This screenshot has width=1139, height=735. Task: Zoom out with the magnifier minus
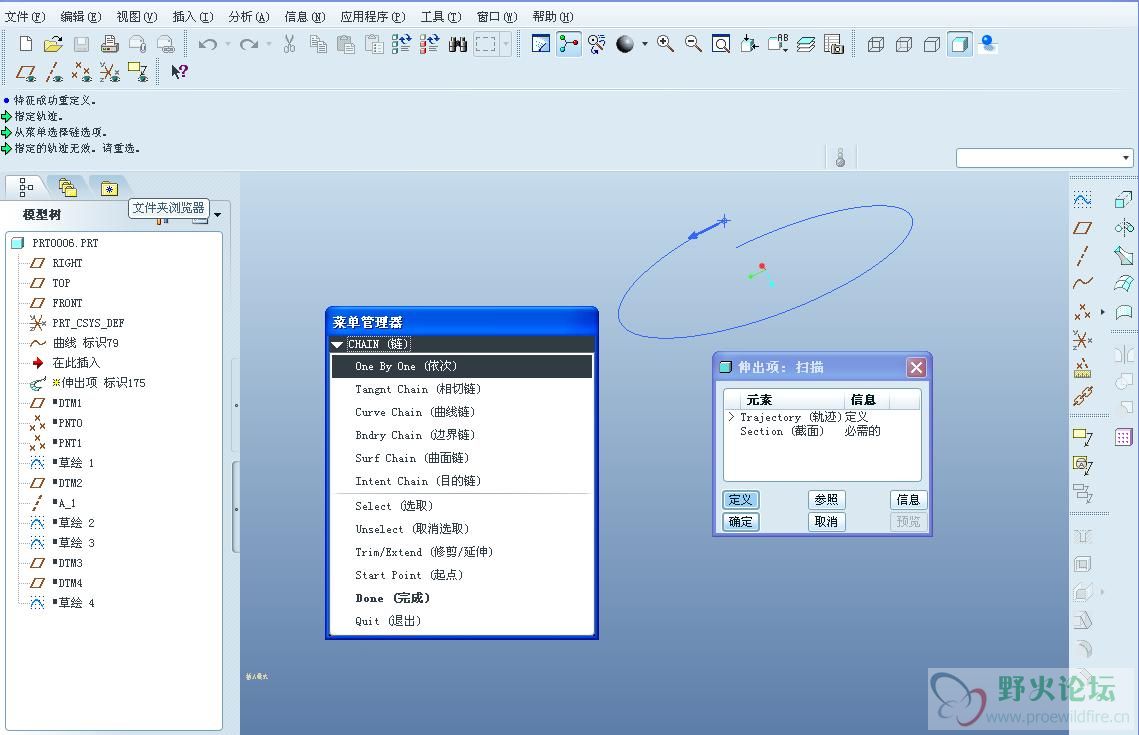[694, 44]
